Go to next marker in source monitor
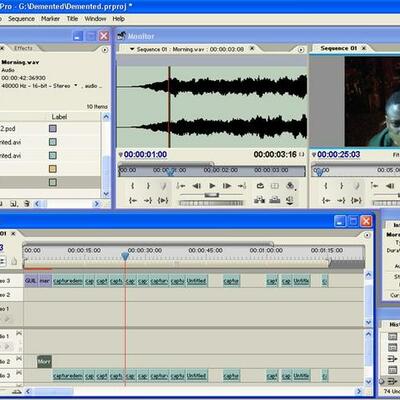400x400 pixels. click(242, 186)
